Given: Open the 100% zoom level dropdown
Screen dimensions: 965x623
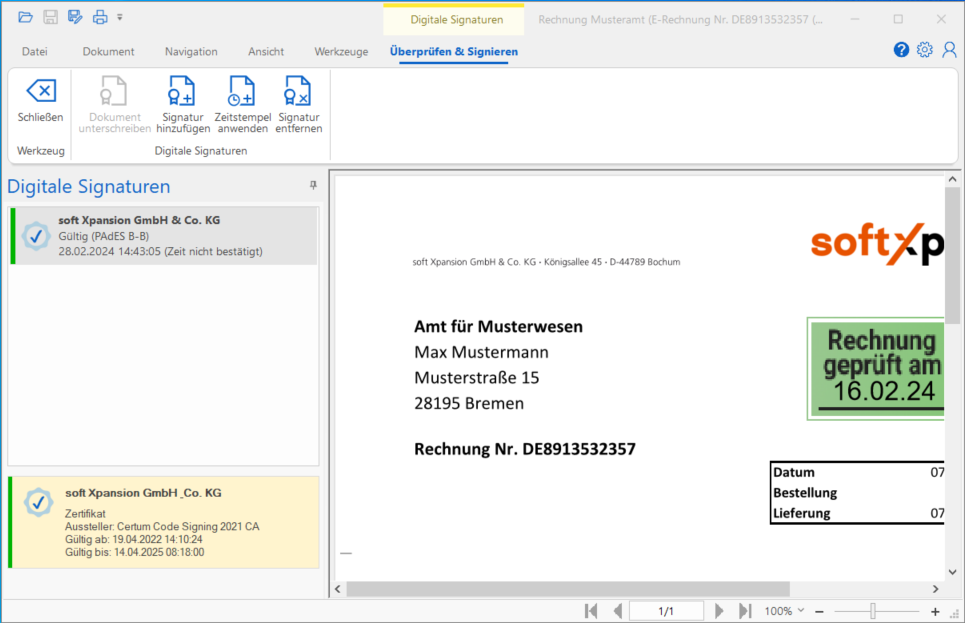Looking at the screenshot, I should coord(785,611).
